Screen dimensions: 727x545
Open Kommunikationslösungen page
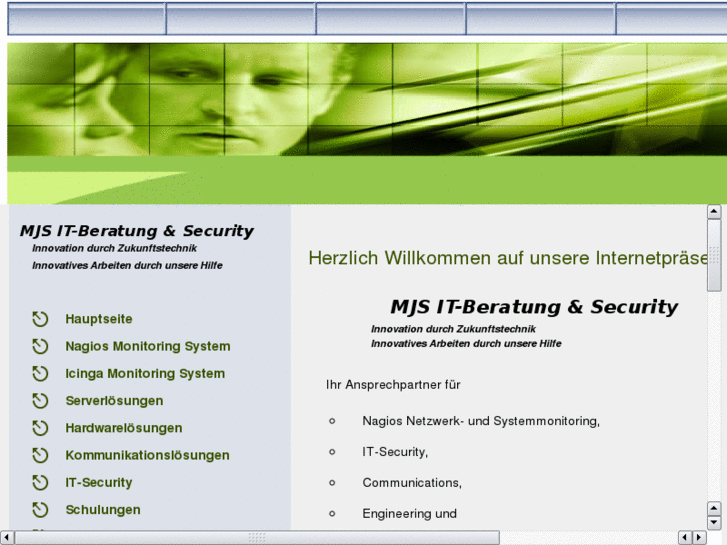tap(147, 455)
